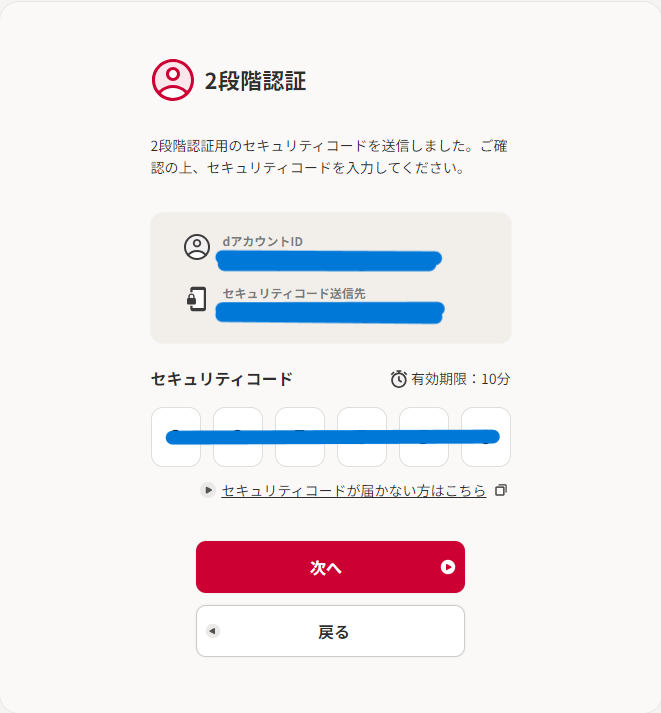Image resolution: width=661 pixels, height=713 pixels.
Task: Click the white play icon inside 次へ button
Action: click(x=448, y=567)
